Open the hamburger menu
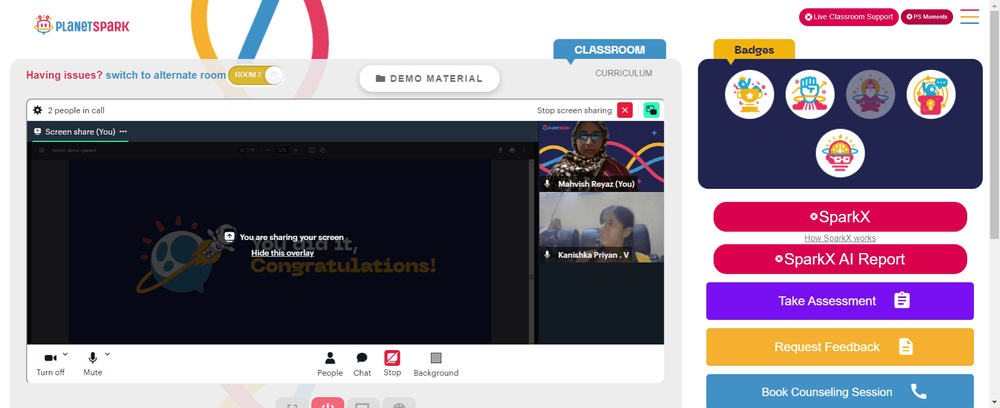Viewport: 1000px width, 408px height. pos(969,17)
